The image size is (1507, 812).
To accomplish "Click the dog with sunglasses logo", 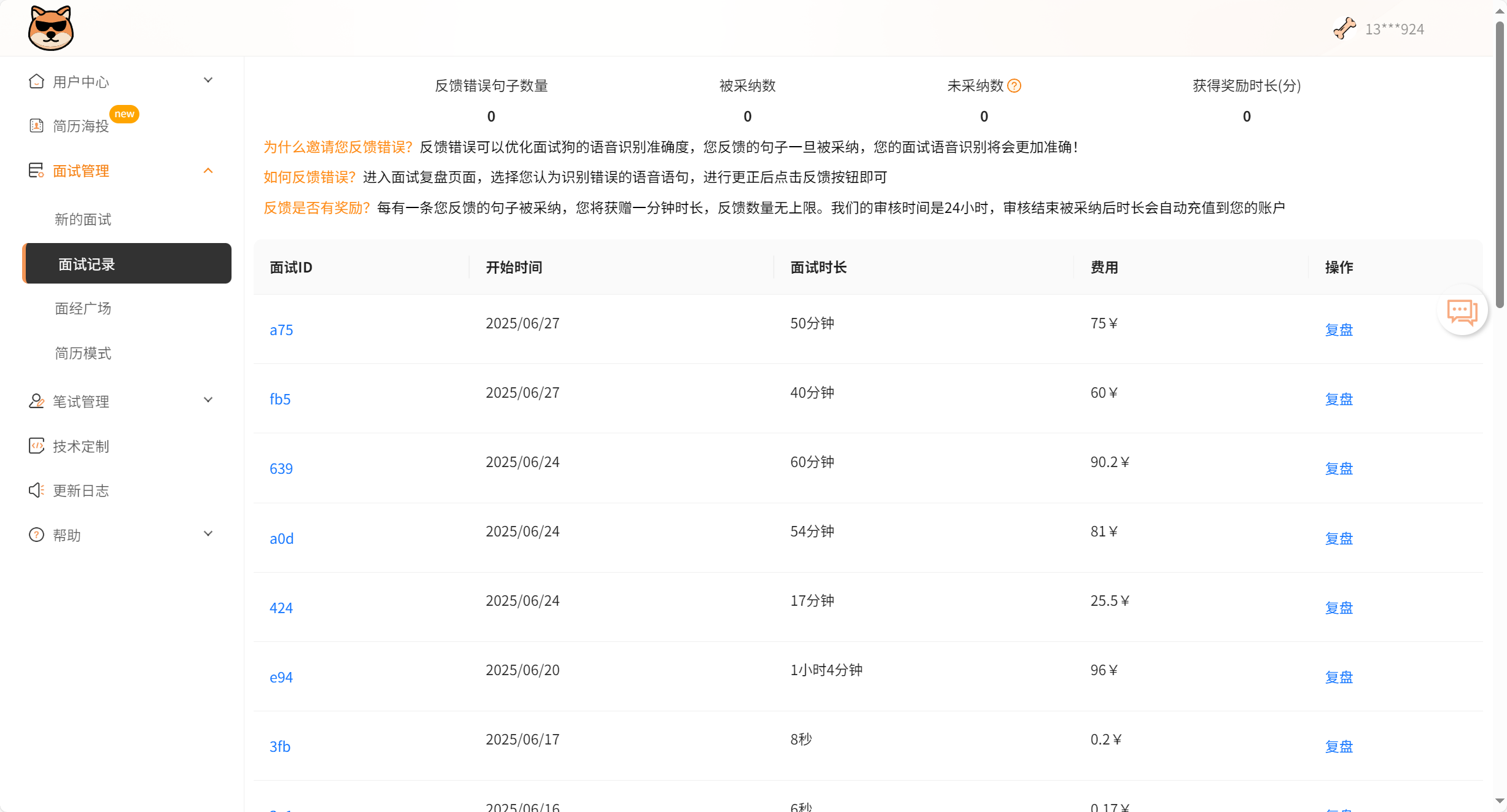I will coord(50,28).
